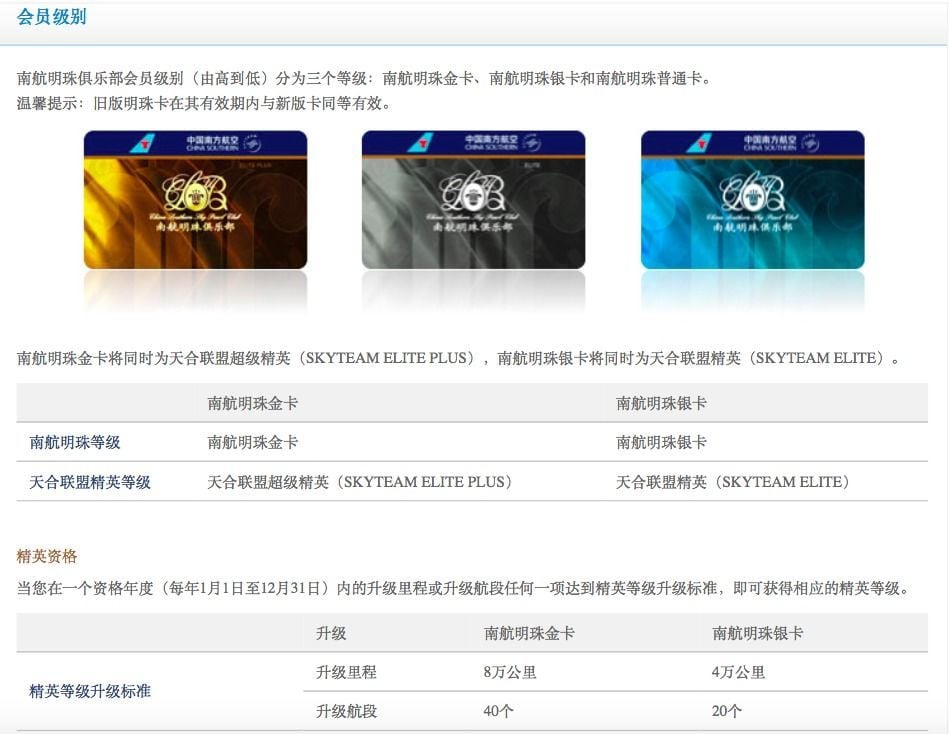Click 南航明珠金卡 header in upgrade table
This screenshot has width=949, height=734.
[529, 634]
